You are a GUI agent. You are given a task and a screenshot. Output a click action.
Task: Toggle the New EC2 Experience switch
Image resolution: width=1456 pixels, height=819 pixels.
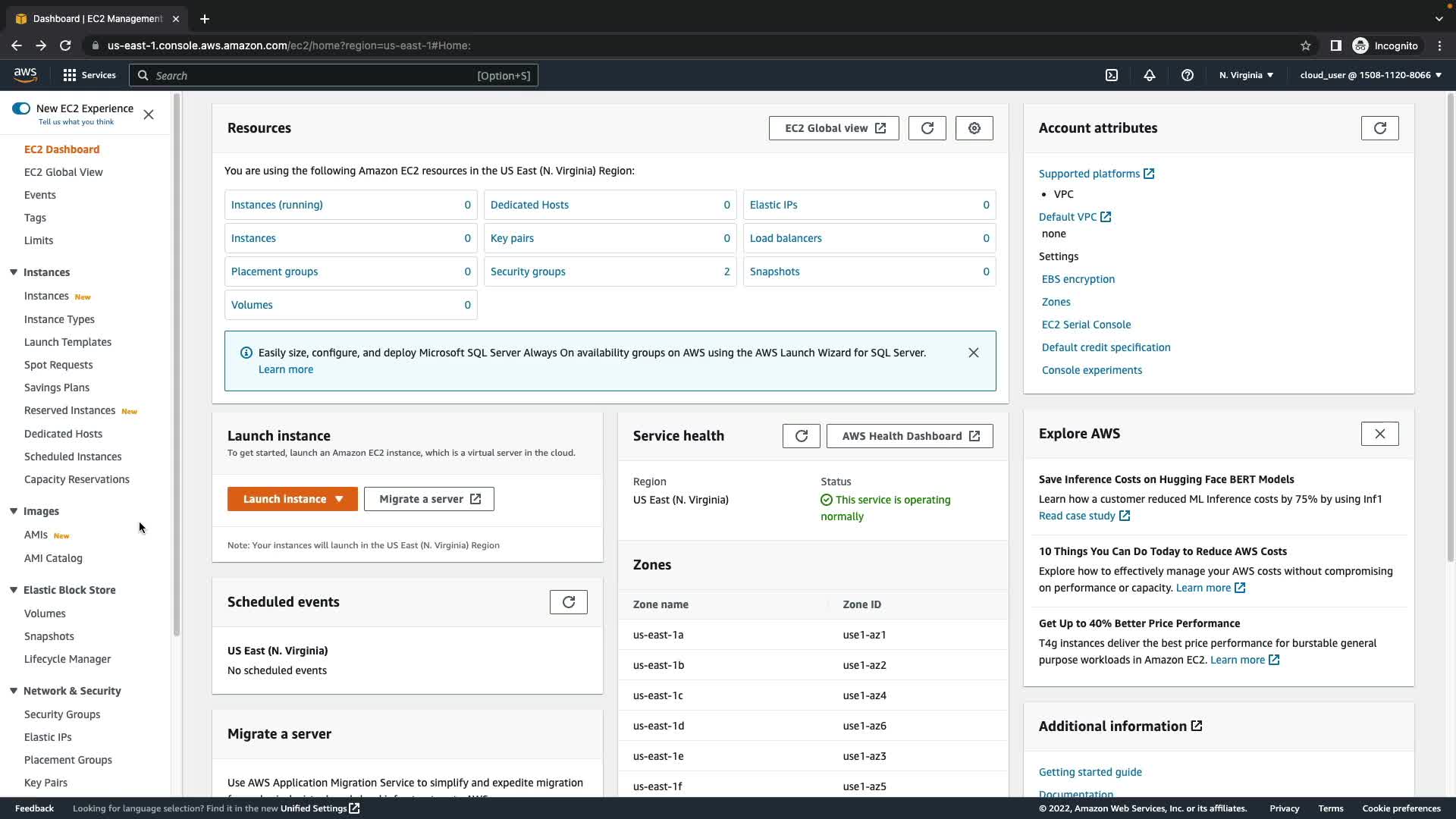21,108
